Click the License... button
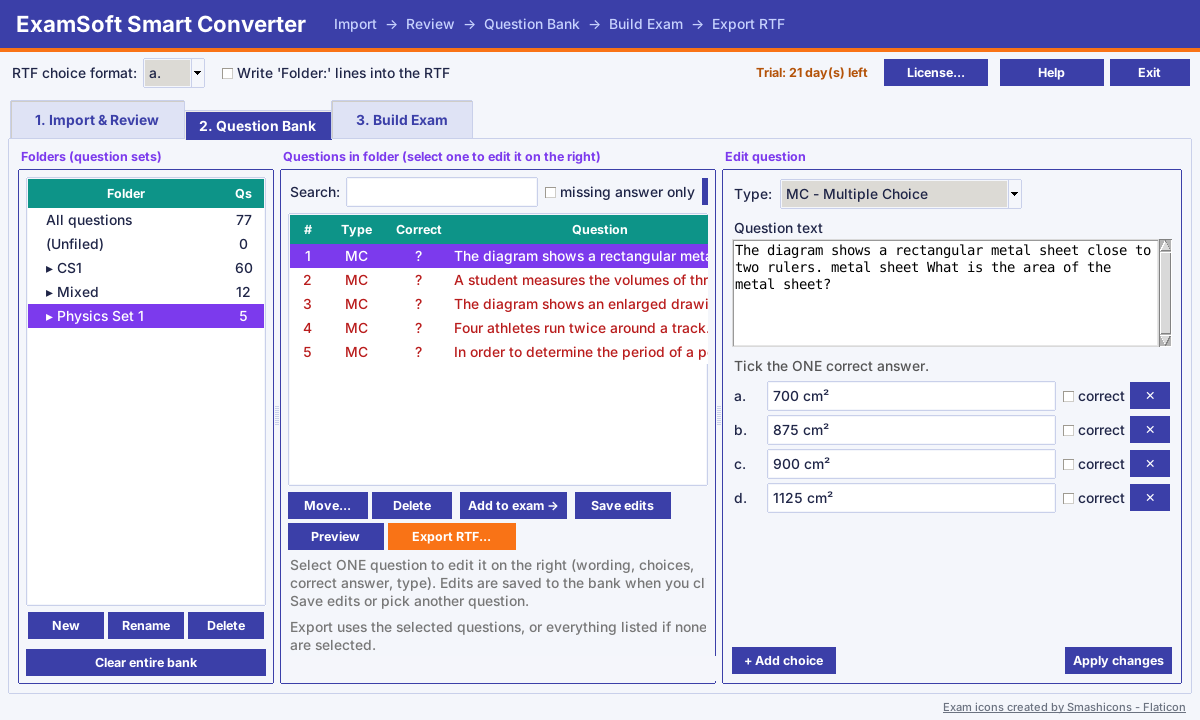The image size is (1200, 720). click(936, 73)
